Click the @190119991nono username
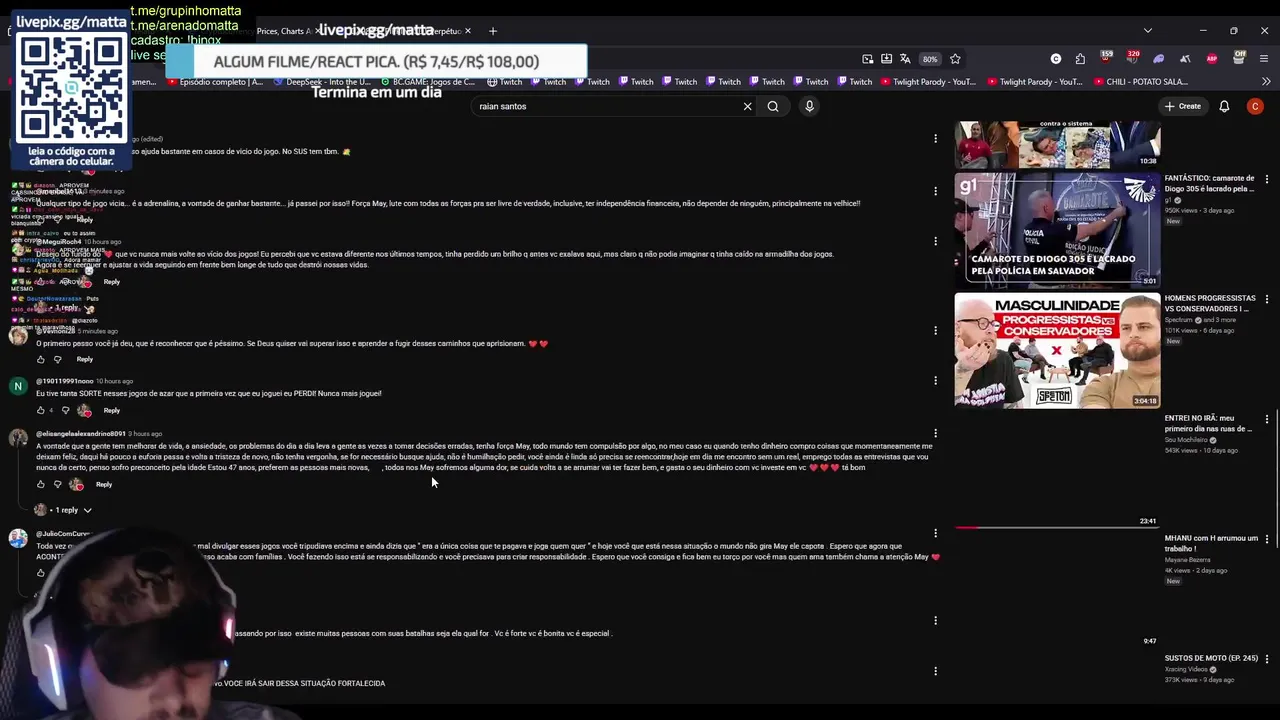1280x720 pixels. (64, 381)
